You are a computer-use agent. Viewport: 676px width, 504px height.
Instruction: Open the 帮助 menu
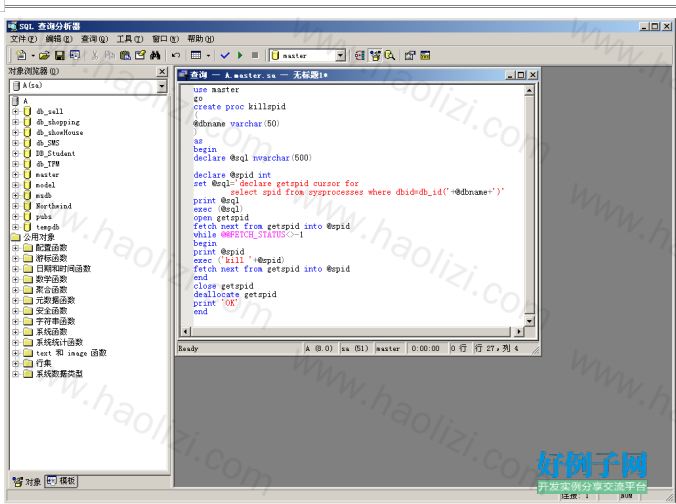(200, 39)
